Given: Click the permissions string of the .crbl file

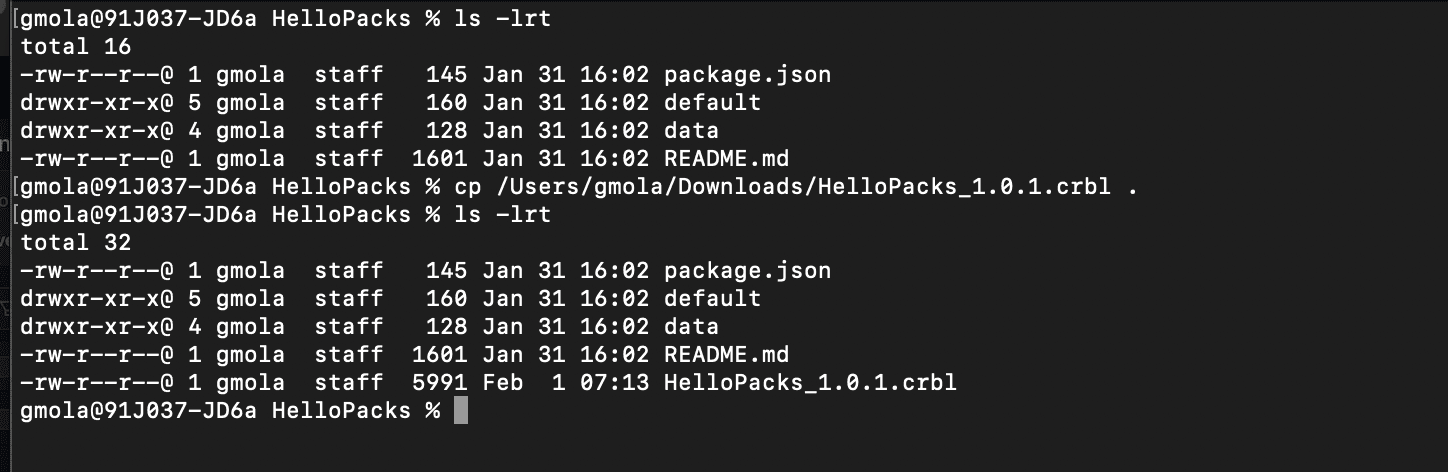Looking at the screenshot, I should click(x=97, y=383).
